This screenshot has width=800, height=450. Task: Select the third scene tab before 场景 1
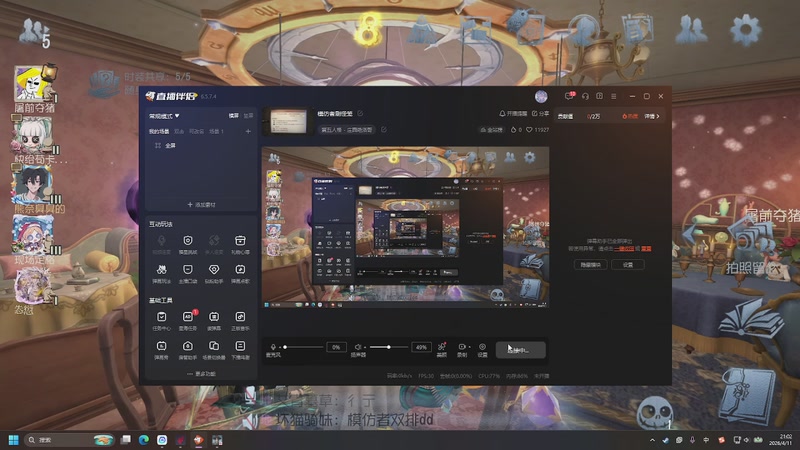tap(196, 132)
